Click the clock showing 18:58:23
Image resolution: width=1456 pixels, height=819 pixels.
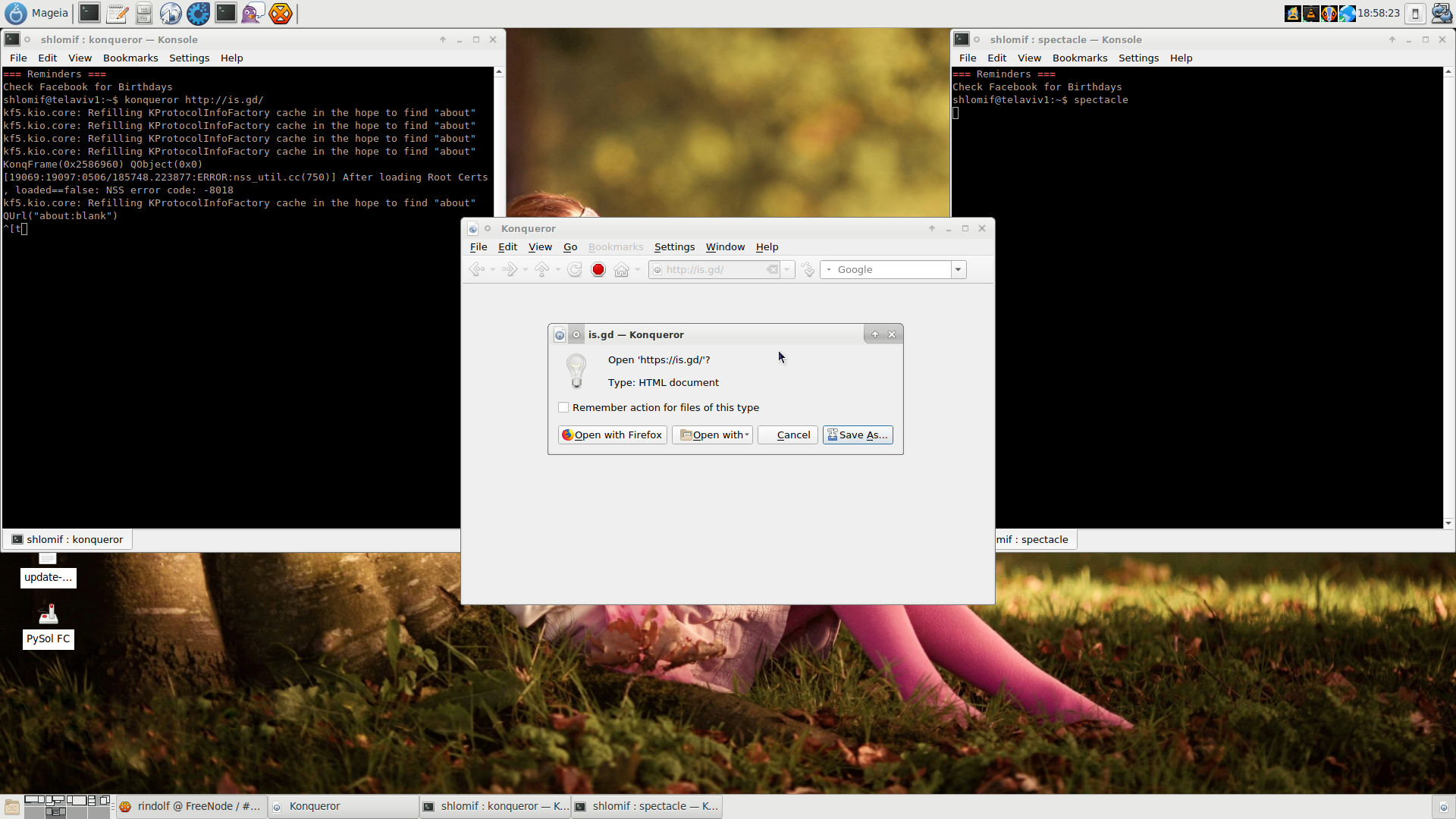pos(1379,13)
